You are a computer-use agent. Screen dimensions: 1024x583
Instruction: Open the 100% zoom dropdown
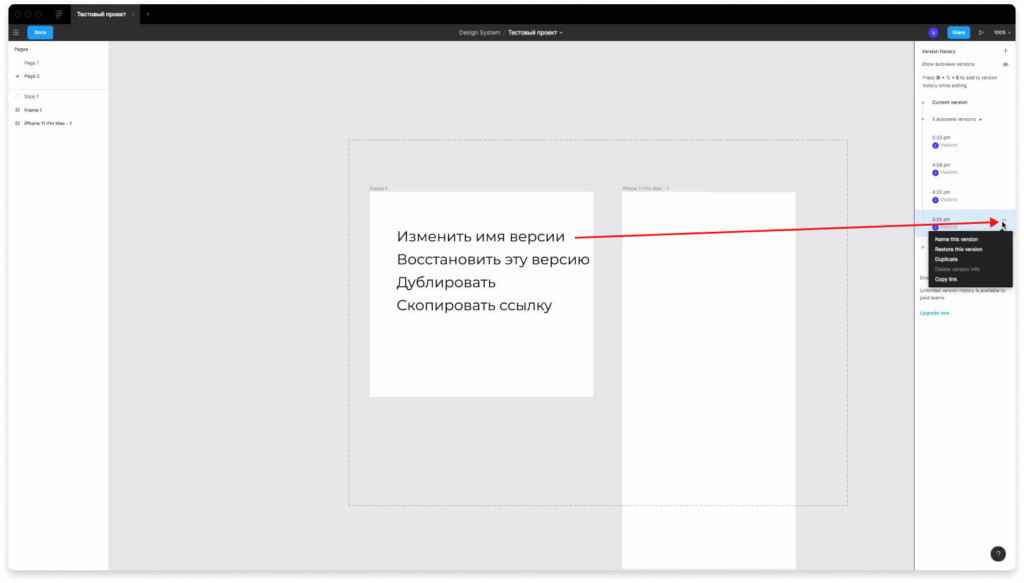(1001, 32)
